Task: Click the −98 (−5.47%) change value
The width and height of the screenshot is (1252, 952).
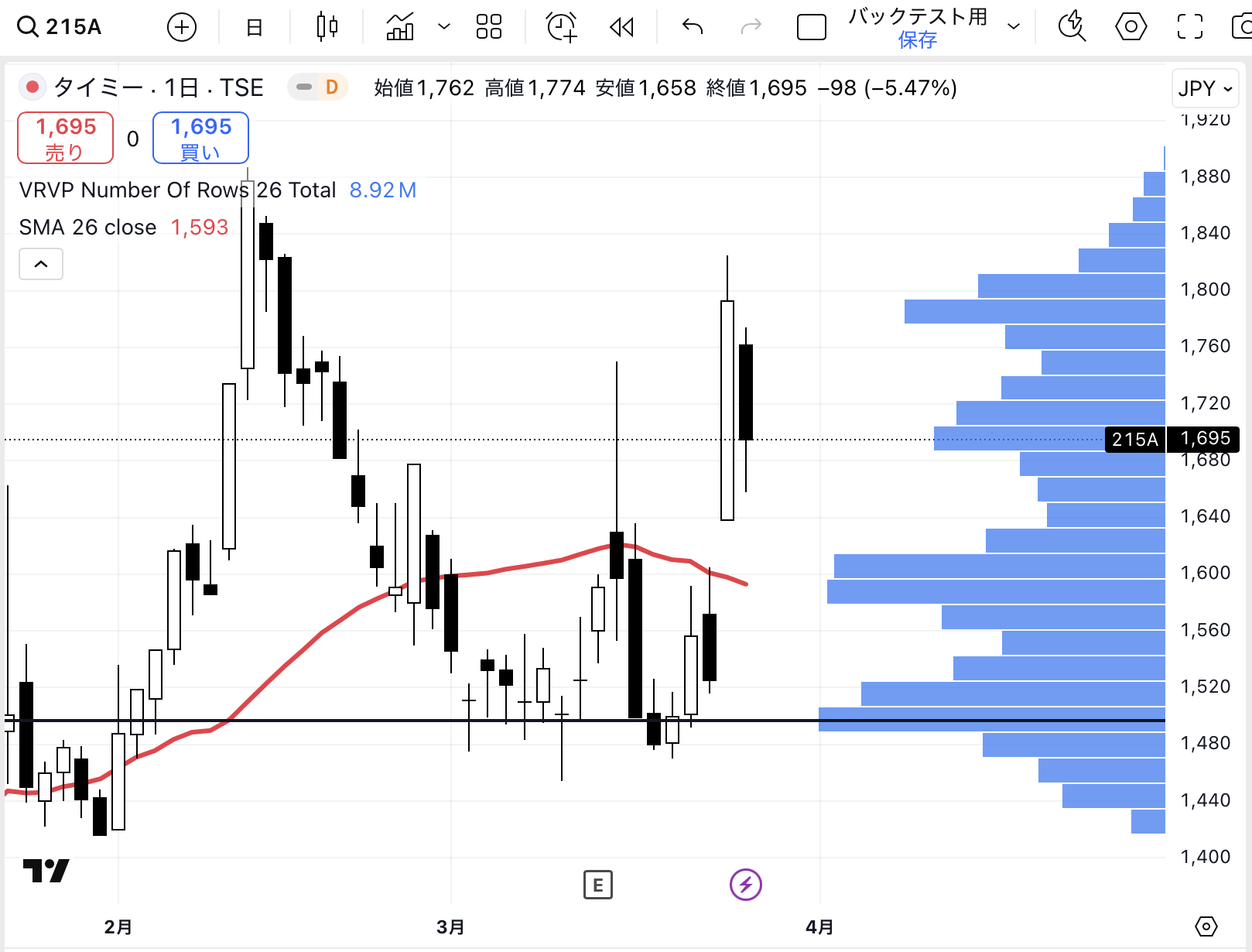Action: point(888,88)
